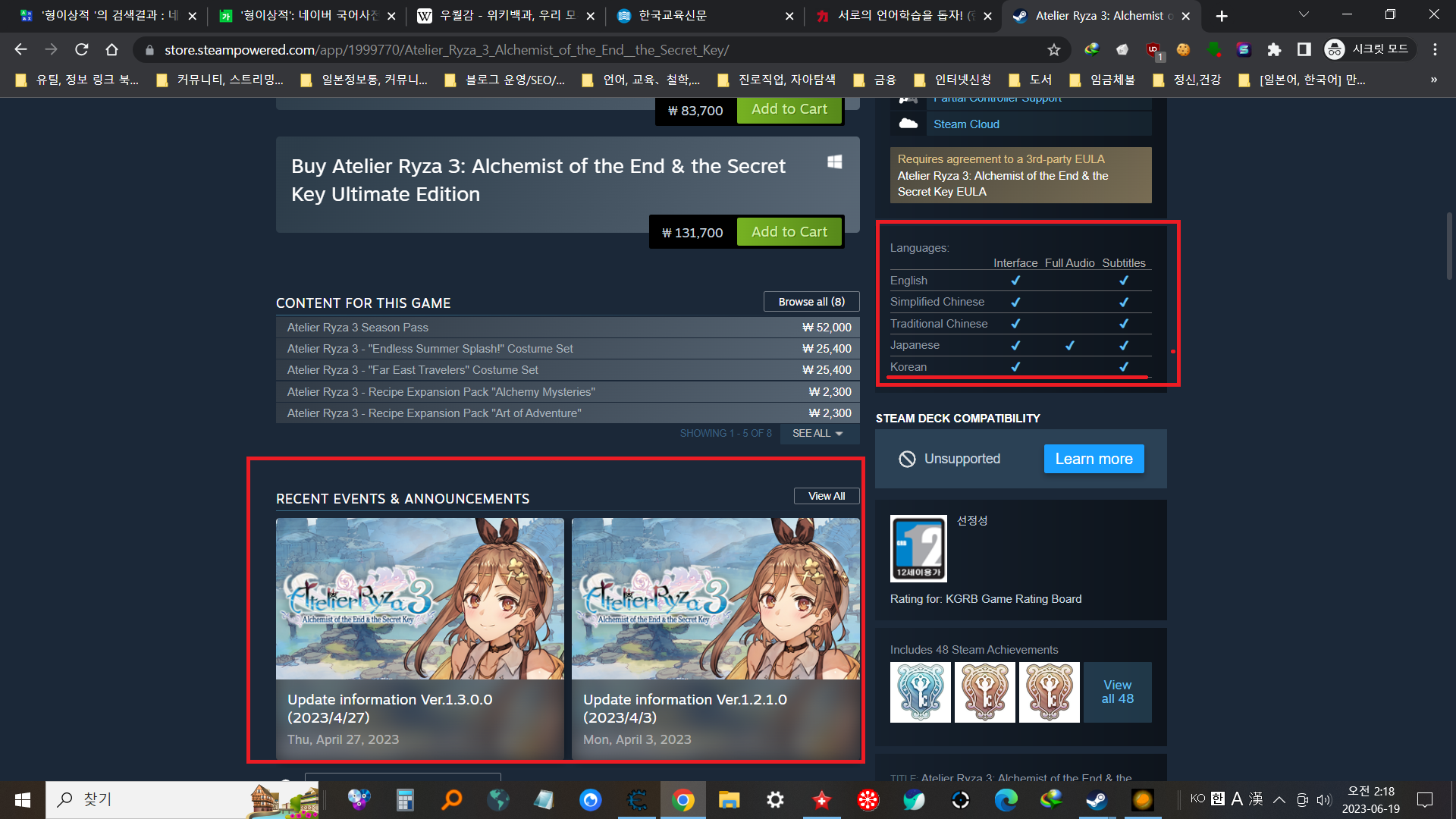This screenshot has width=1456, height=819.
Task: Open Atelier Ryza 3 Season Pass DLC
Action: tap(568, 328)
